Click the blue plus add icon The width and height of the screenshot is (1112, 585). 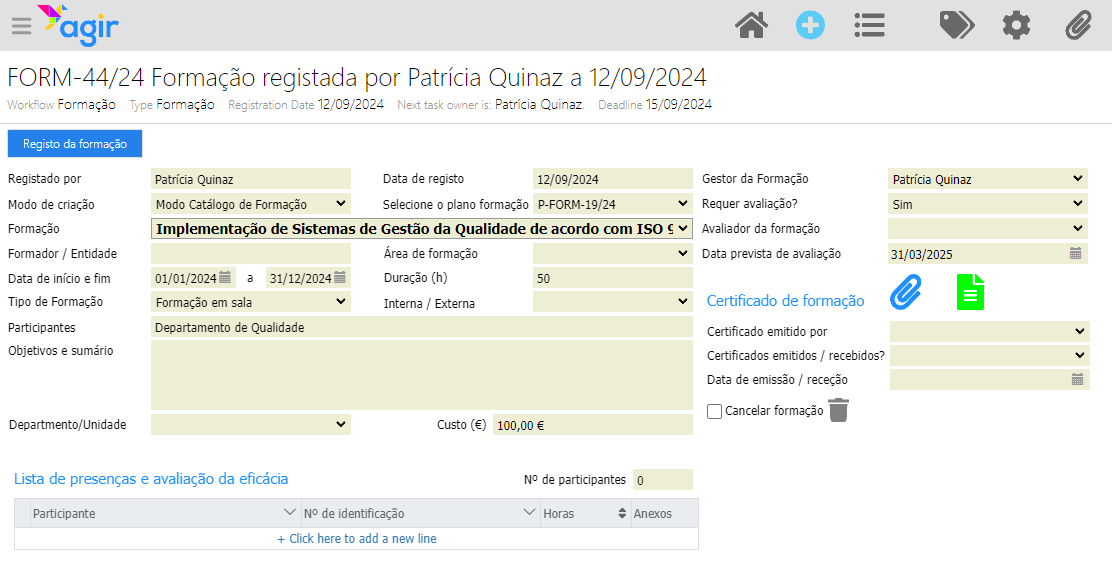(810, 26)
